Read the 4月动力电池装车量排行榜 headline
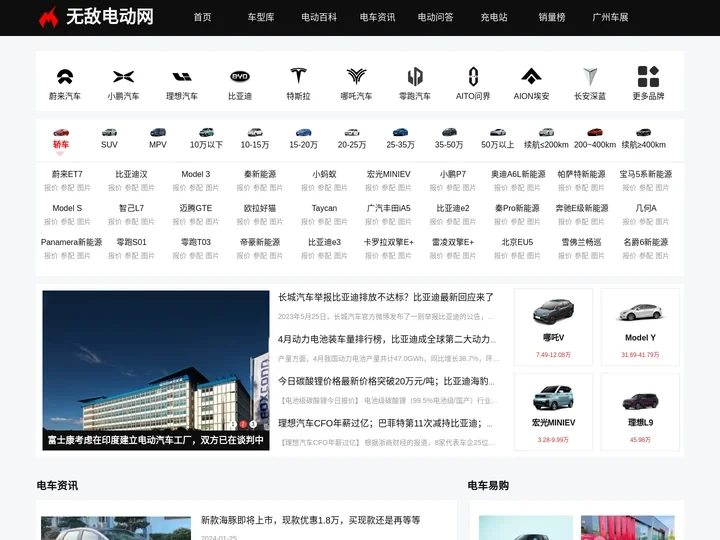 pyautogui.click(x=387, y=339)
